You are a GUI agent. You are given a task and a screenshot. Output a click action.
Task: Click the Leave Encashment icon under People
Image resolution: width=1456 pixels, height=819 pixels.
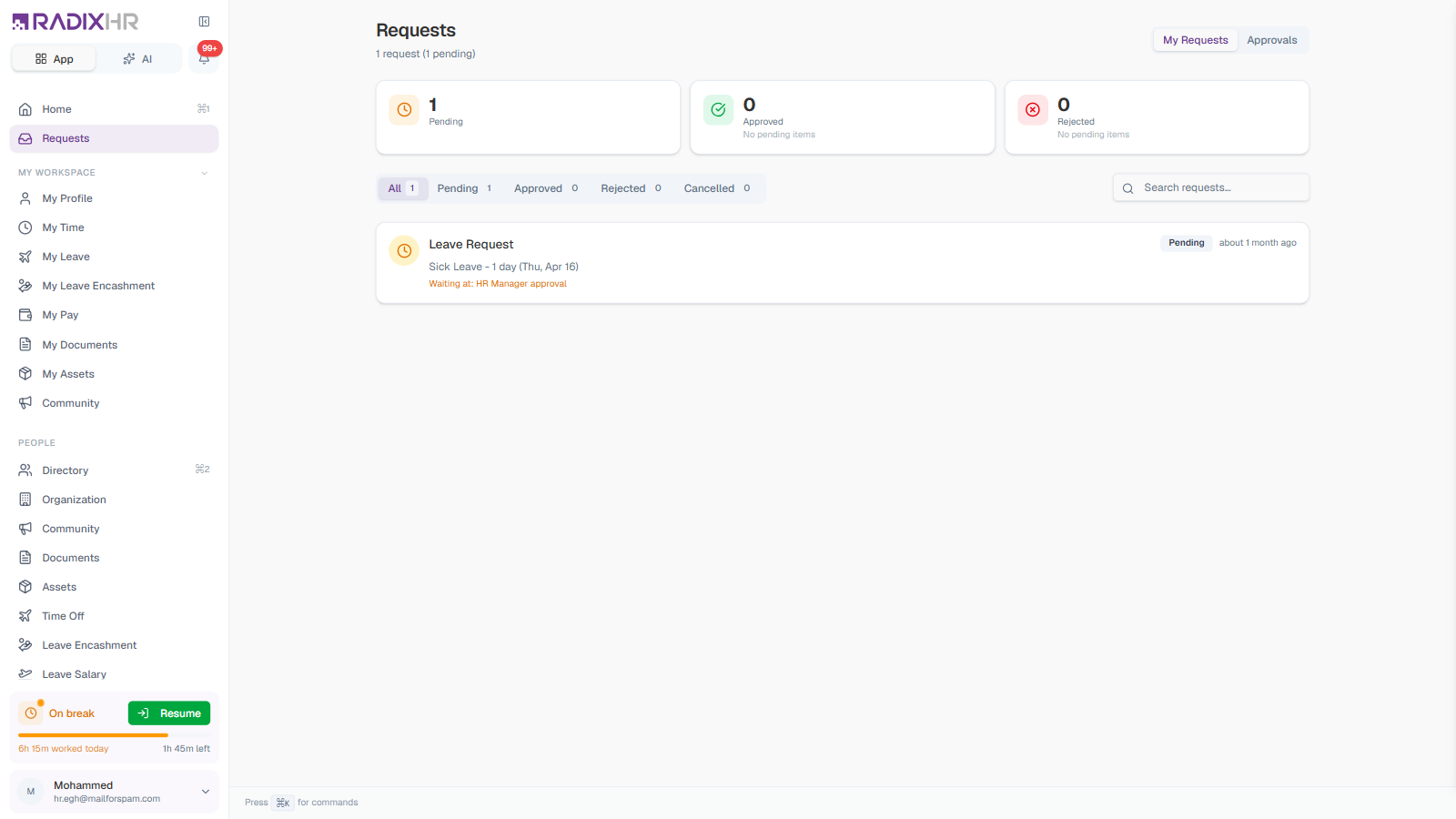(25, 645)
